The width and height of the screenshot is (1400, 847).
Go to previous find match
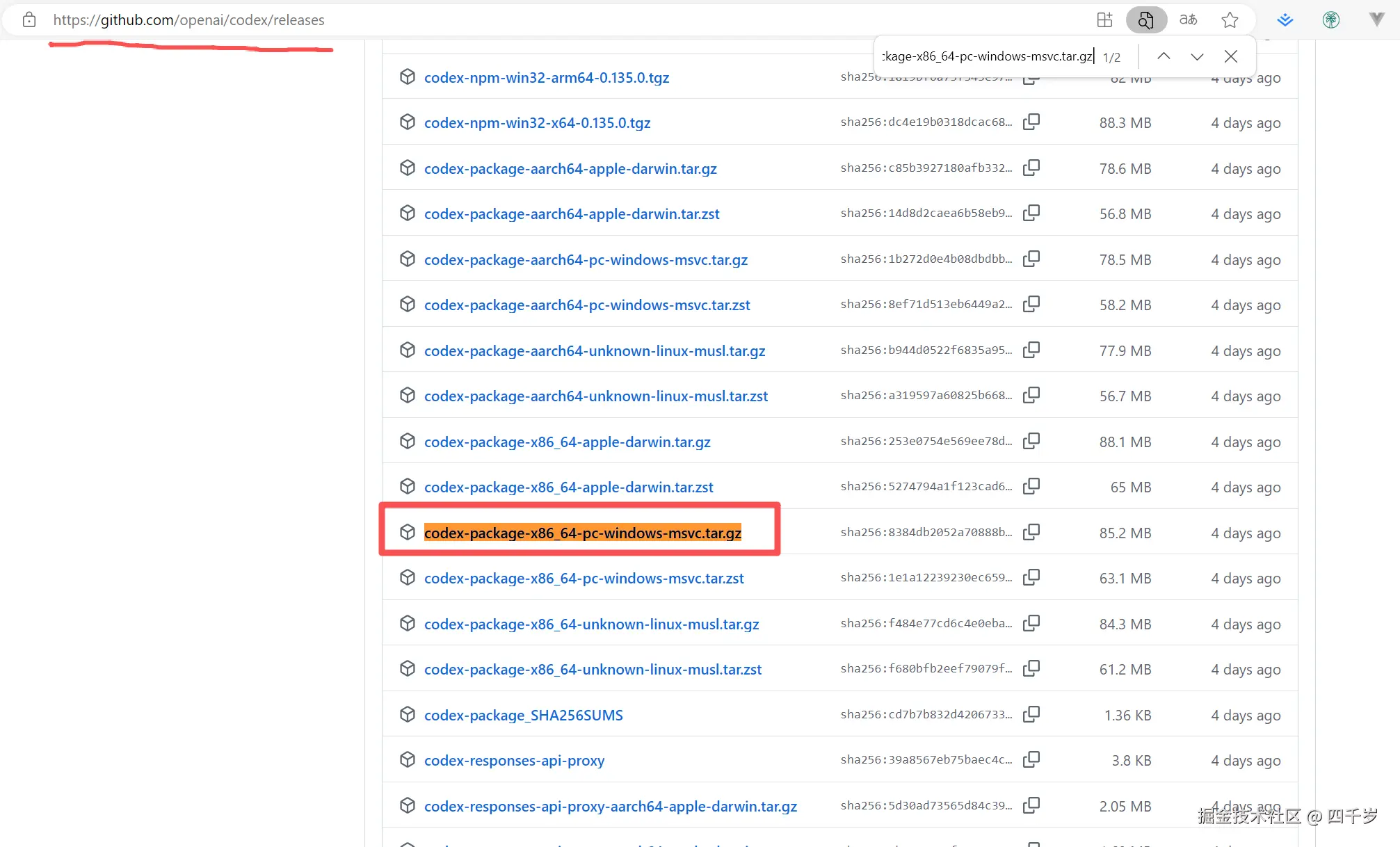point(1164,56)
